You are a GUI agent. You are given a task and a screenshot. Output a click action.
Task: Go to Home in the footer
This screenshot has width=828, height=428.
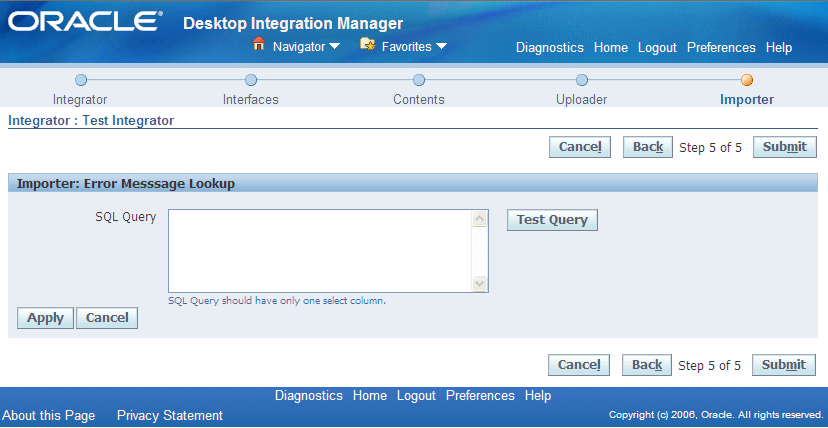(x=370, y=396)
